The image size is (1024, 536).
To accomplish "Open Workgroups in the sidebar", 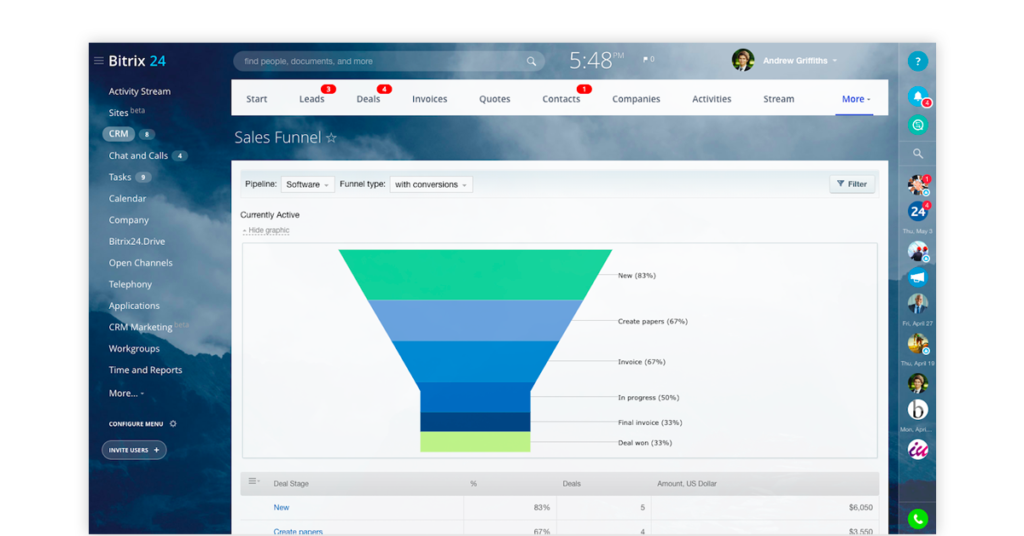I will (134, 349).
